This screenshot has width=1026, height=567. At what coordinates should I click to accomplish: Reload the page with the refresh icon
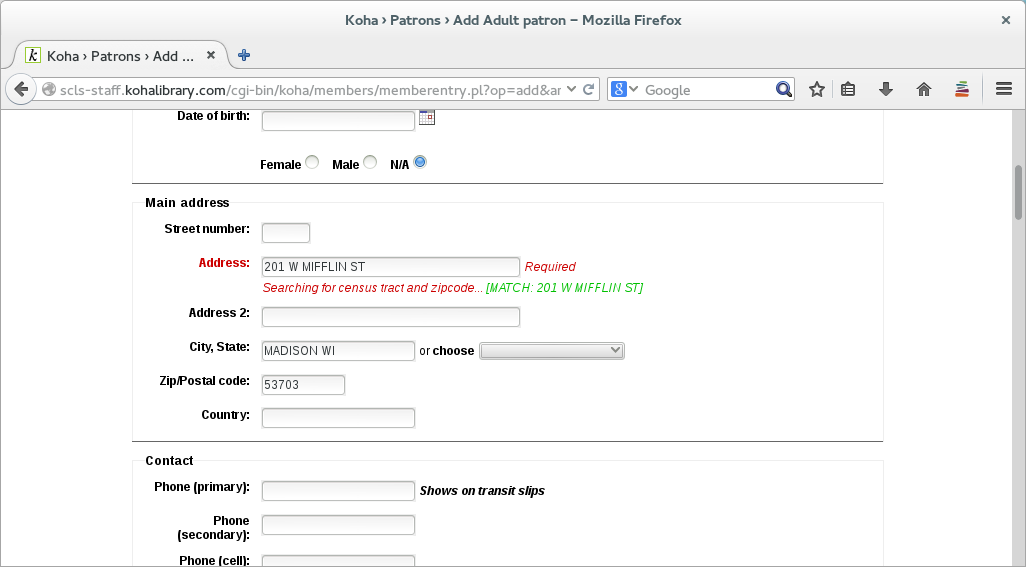[x=589, y=90]
